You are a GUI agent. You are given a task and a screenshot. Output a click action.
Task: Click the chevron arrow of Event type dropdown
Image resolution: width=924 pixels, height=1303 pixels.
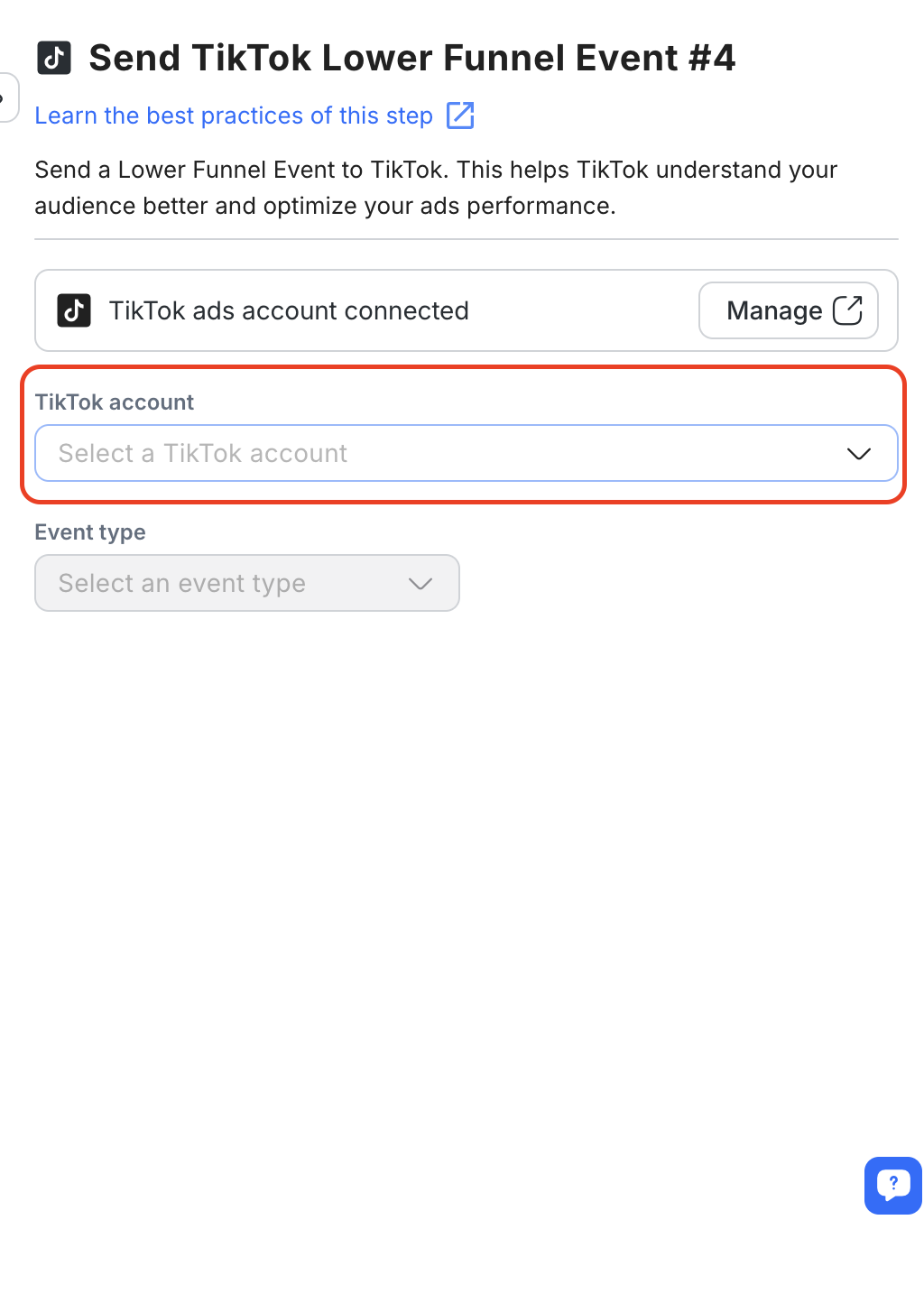[420, 584]
